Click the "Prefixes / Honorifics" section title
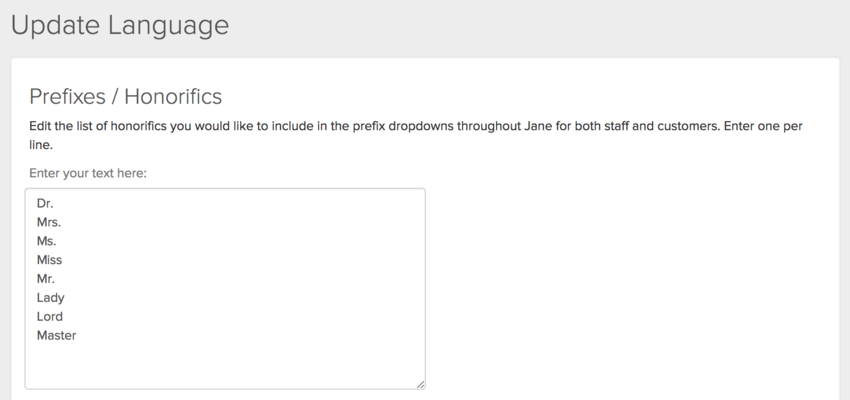 pyautogui.click(x=125, y=96)
